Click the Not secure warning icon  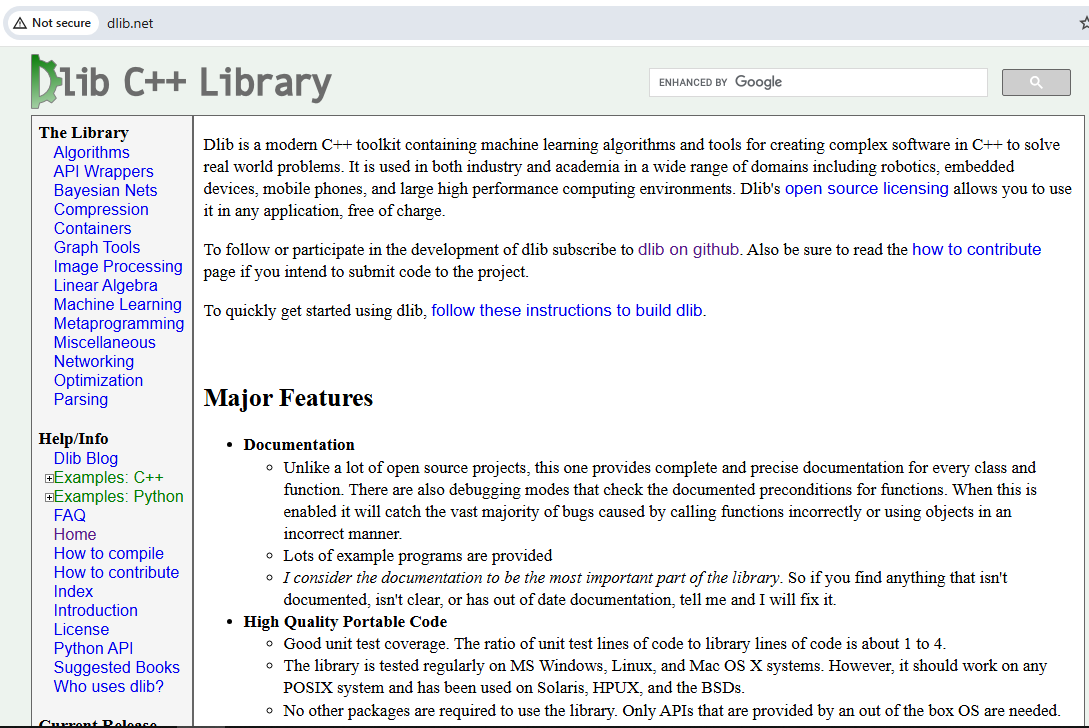20,23
